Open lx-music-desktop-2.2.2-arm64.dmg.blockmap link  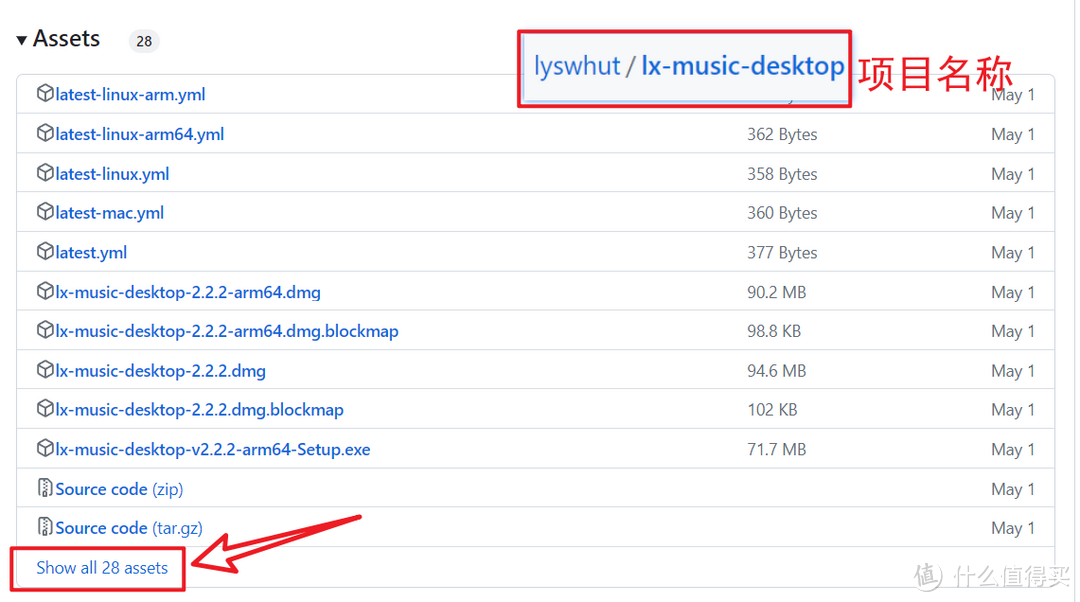pos(227,331)
